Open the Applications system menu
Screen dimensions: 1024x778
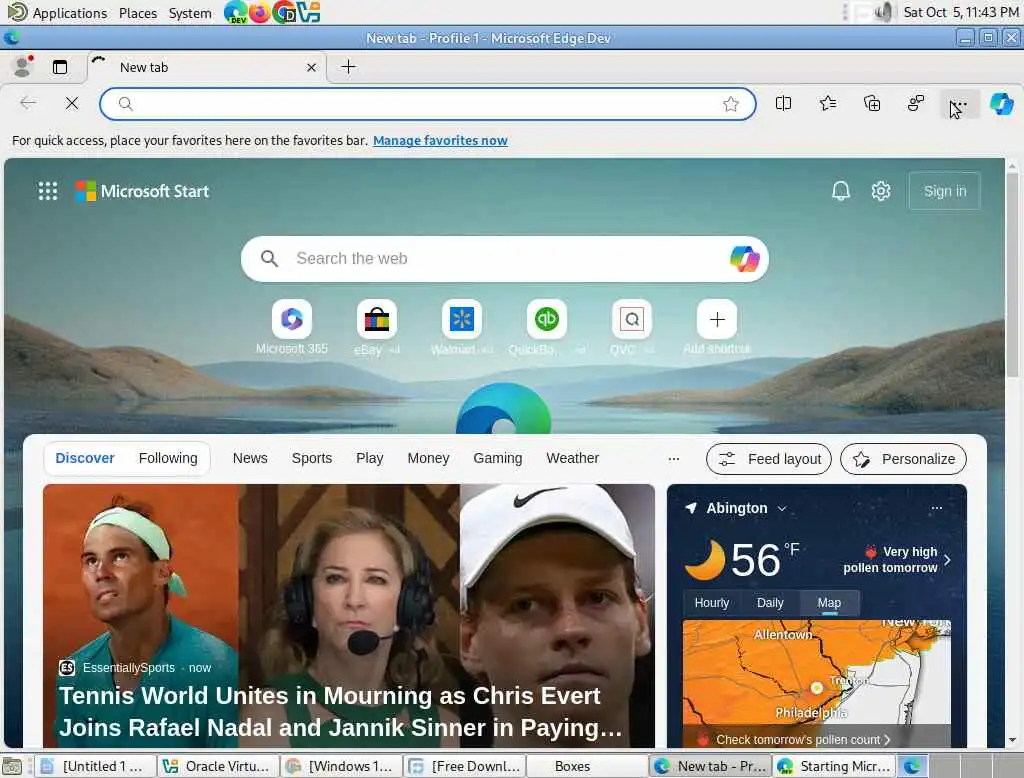tap(57, 12)
